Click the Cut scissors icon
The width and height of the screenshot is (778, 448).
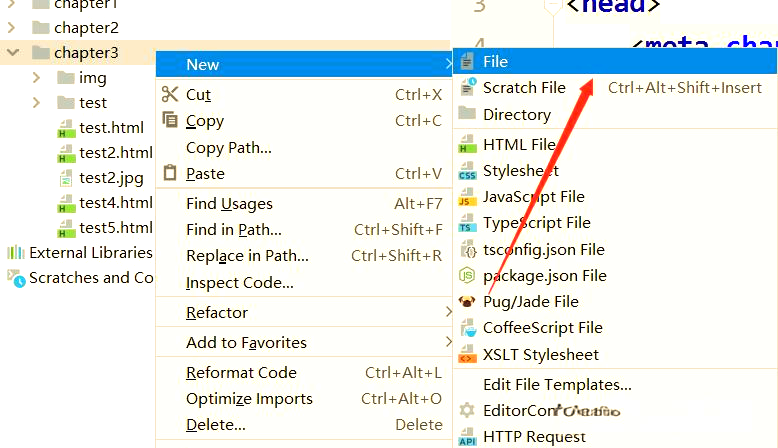click(170, 94)
